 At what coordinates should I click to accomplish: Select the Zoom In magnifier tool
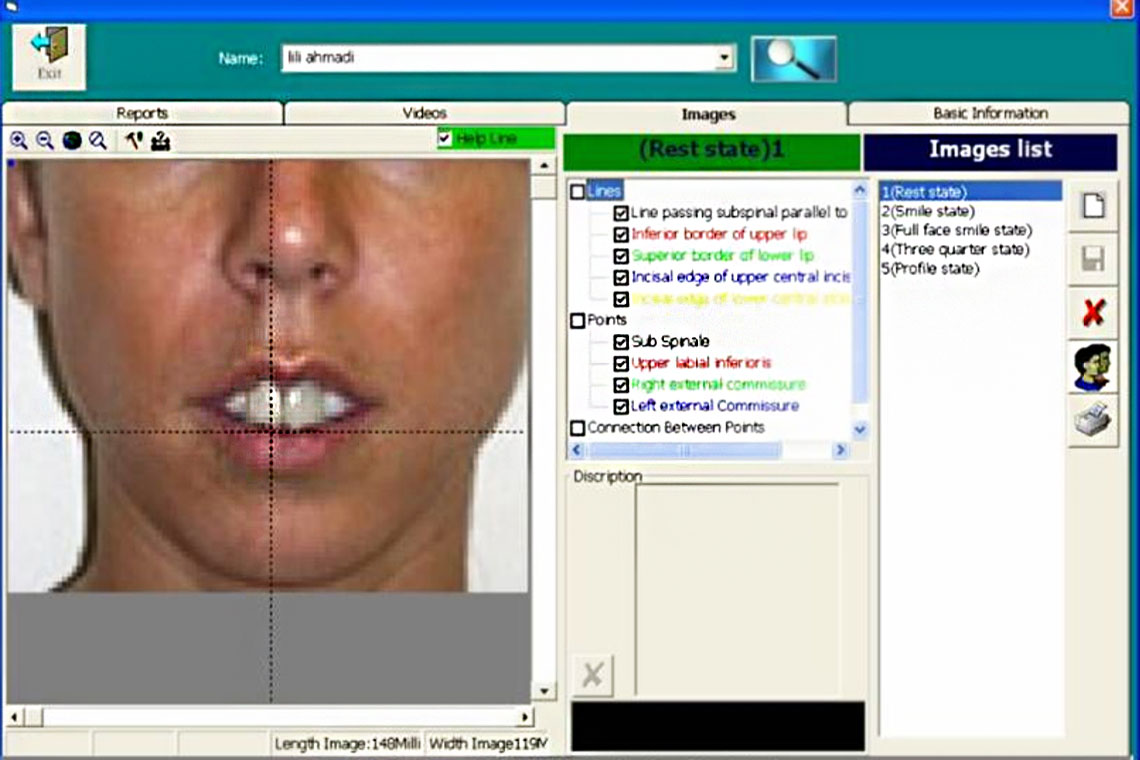point(18,140)
